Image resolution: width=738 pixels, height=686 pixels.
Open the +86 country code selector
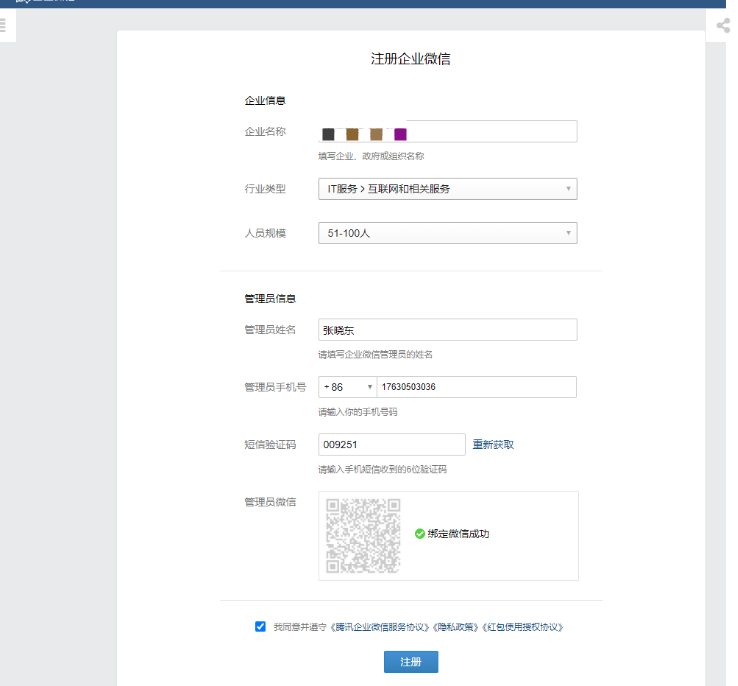346,387
